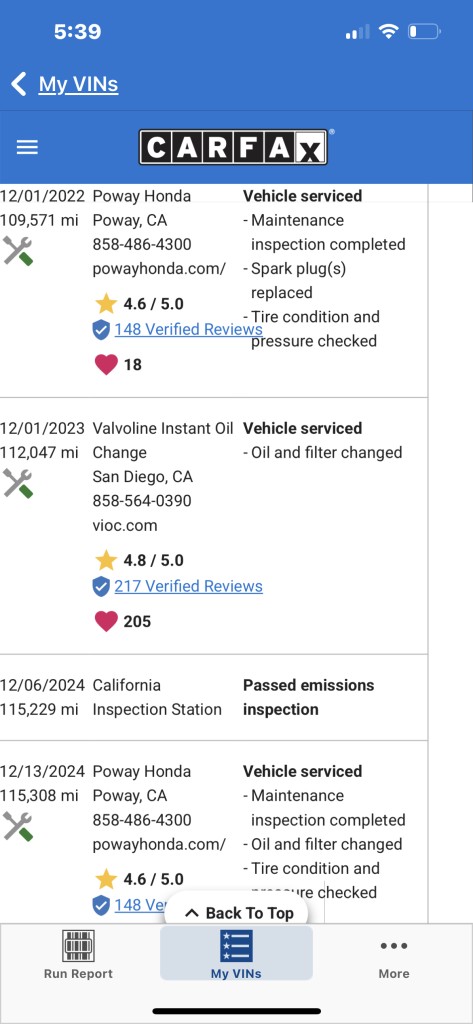Image resolution: width=473 pixels, height=1024 pixels.
Task: Tap the vioc.com website text
Action: click(125, 525)
